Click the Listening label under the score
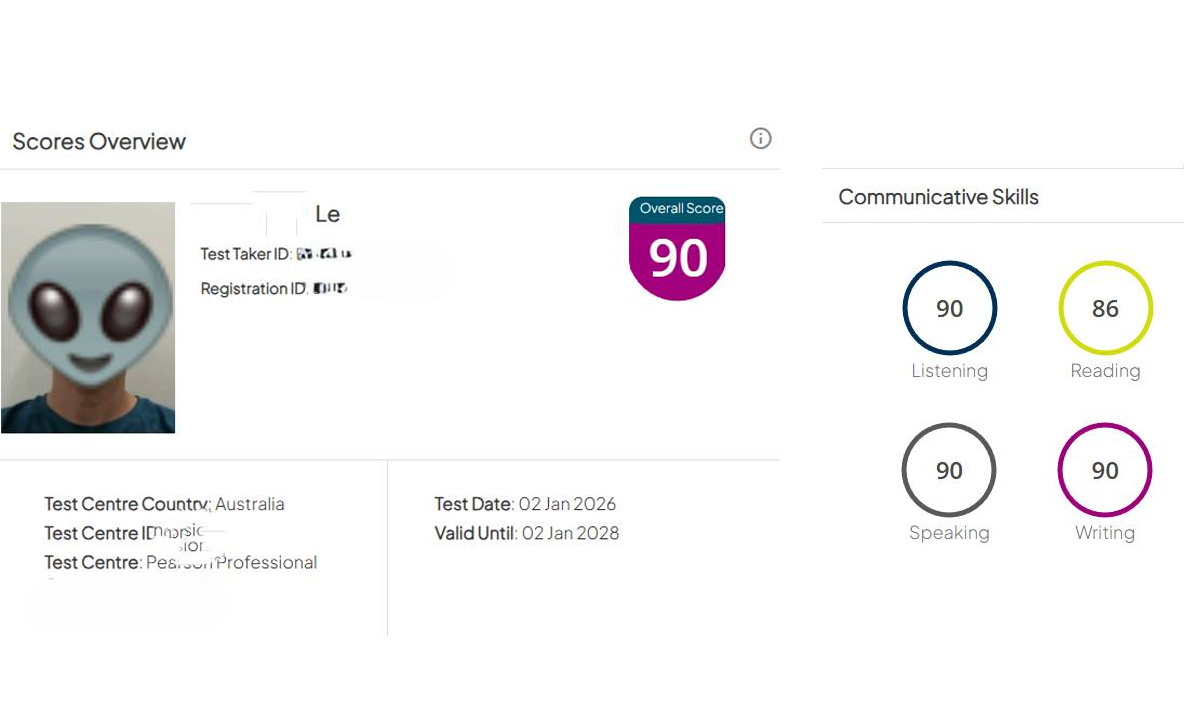1200x720 pixels. coord(949,371)
